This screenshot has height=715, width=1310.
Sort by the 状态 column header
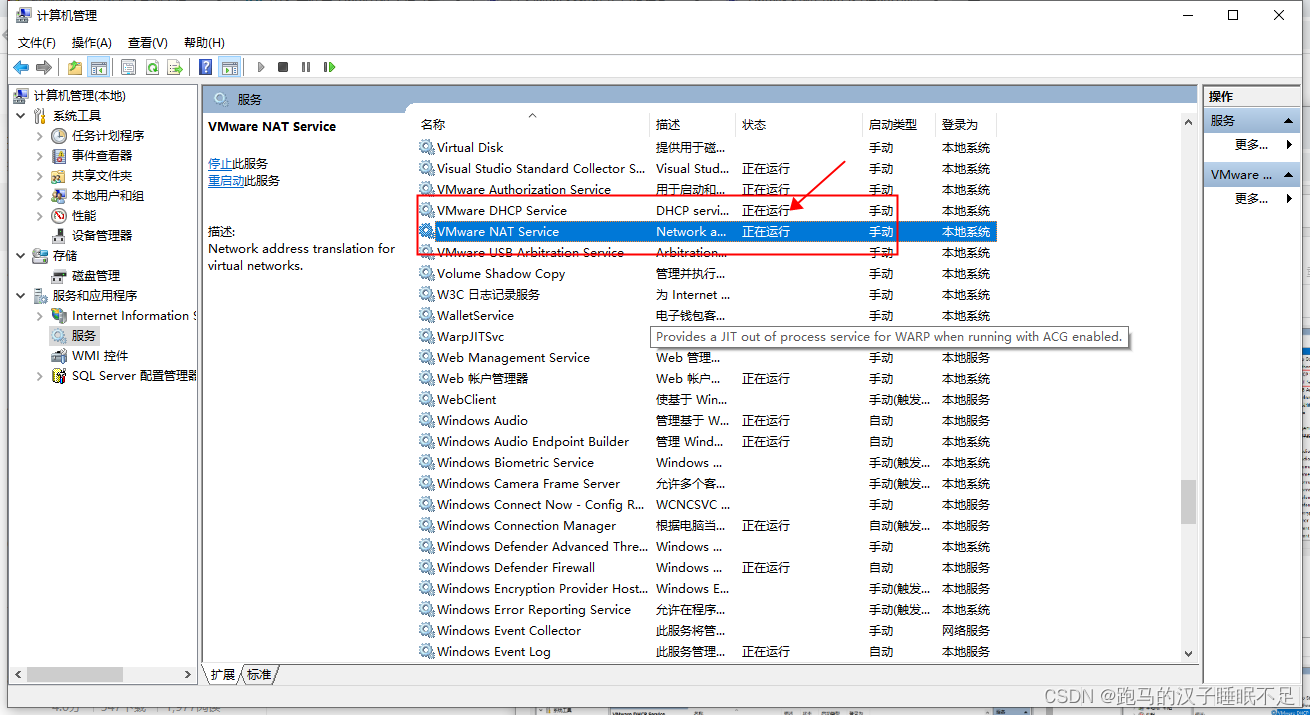coord(799,124)
